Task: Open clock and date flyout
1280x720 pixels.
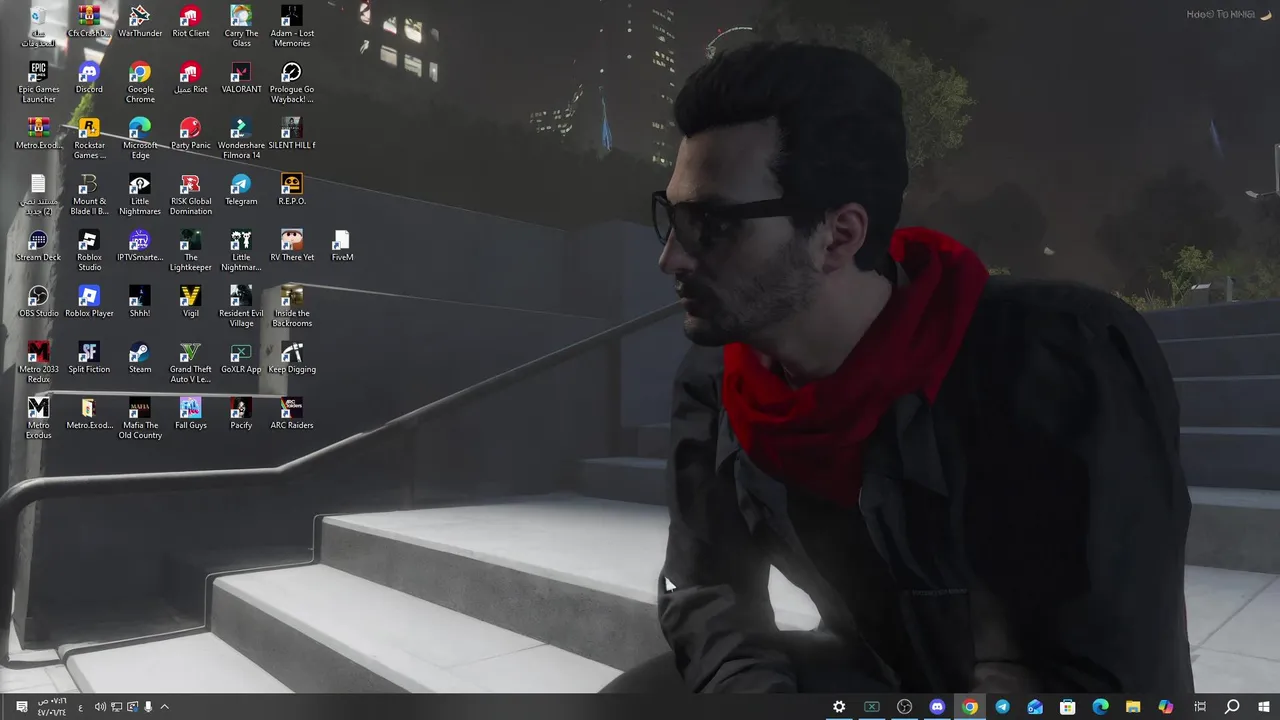Action: [x=51, y=707]
